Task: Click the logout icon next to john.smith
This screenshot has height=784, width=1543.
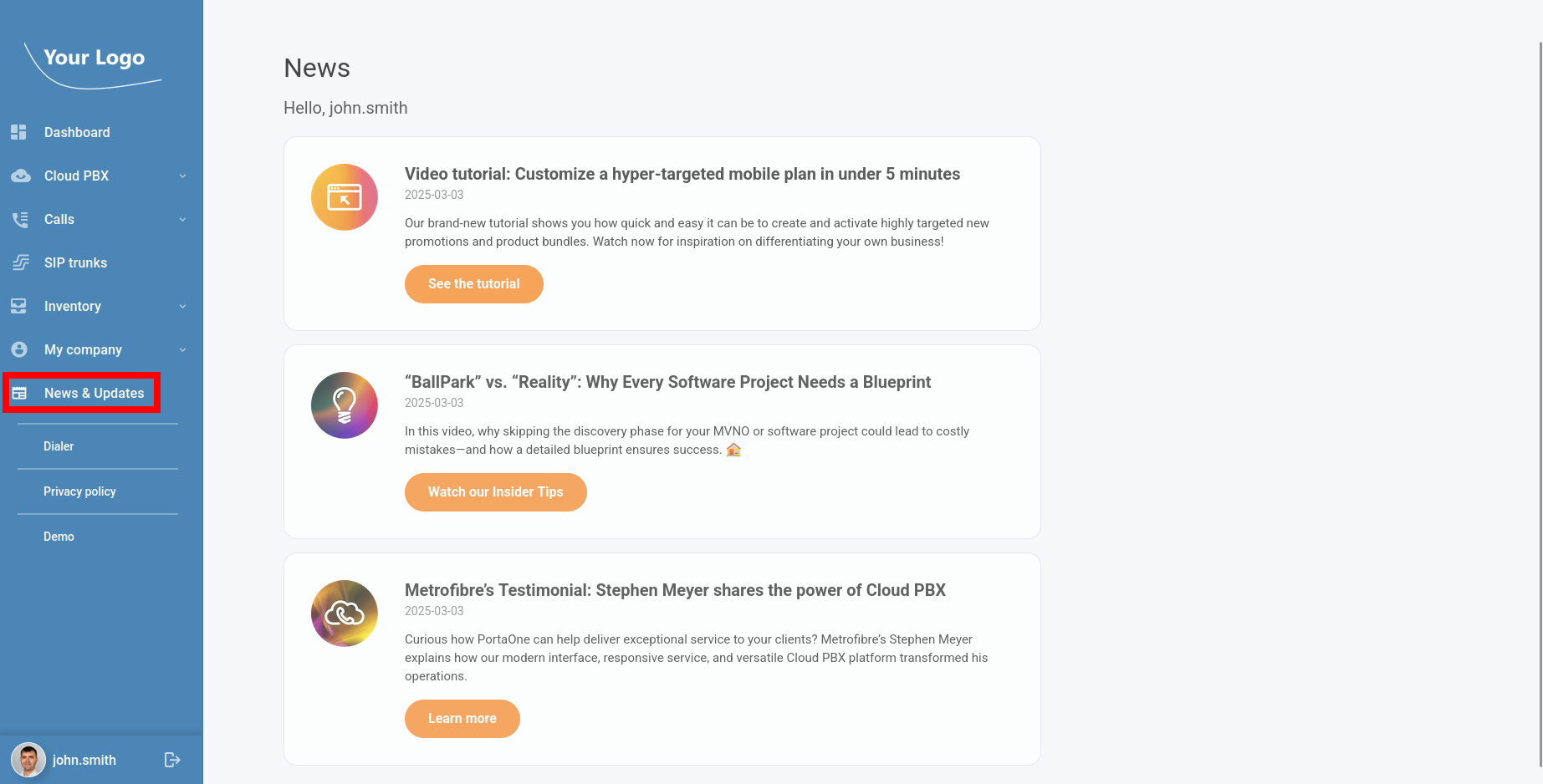Action: point(172,760)
